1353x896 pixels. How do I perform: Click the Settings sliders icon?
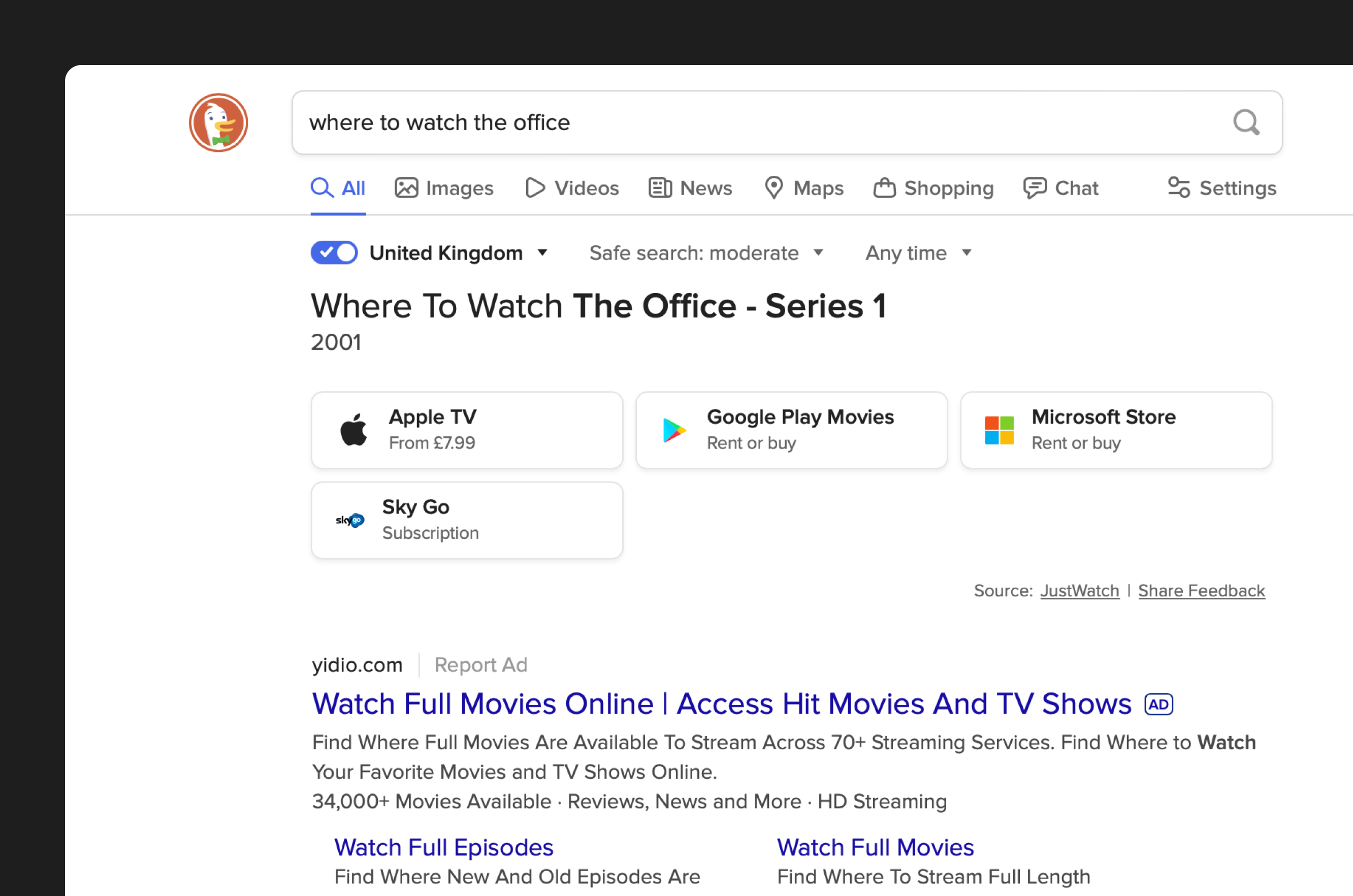tap(1179, 187)
